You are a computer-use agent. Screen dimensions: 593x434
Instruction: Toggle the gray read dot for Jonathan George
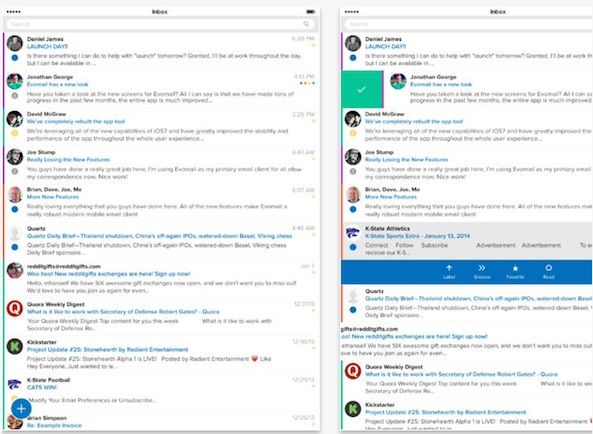15,96
